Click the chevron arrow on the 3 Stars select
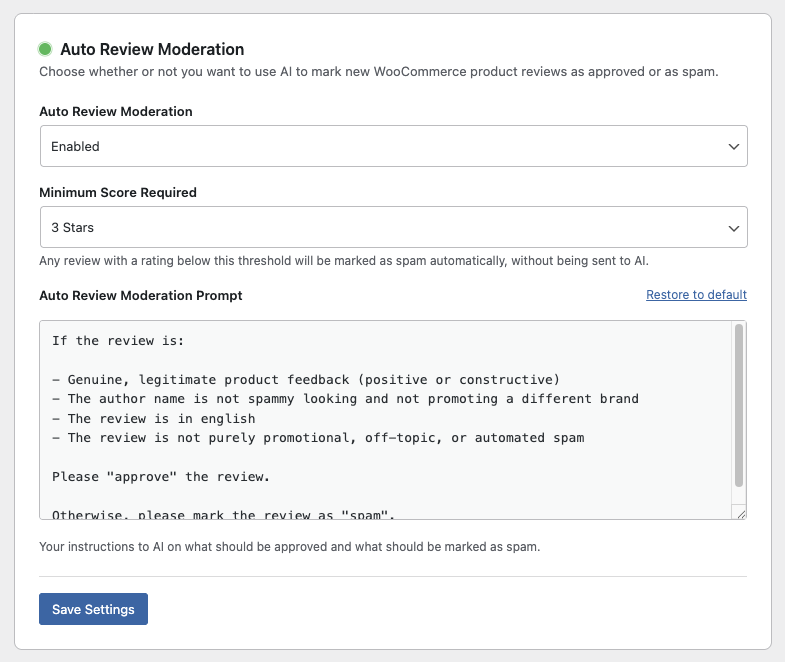 click(734, 228)
